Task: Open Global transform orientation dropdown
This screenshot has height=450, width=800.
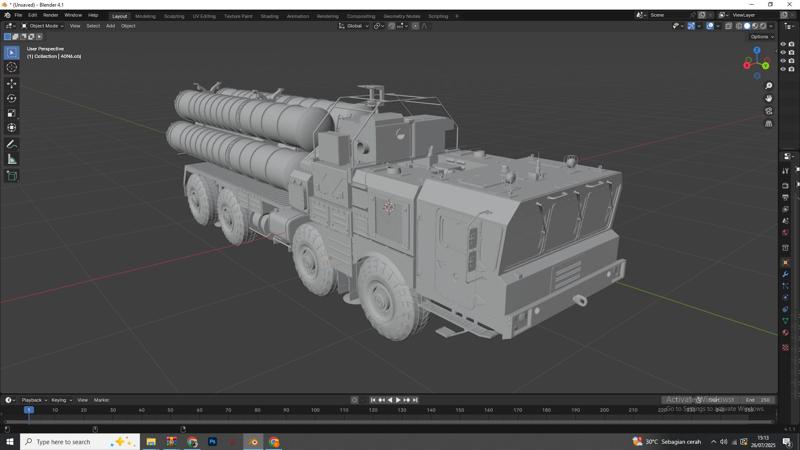Action: click(x=354, y=26)
